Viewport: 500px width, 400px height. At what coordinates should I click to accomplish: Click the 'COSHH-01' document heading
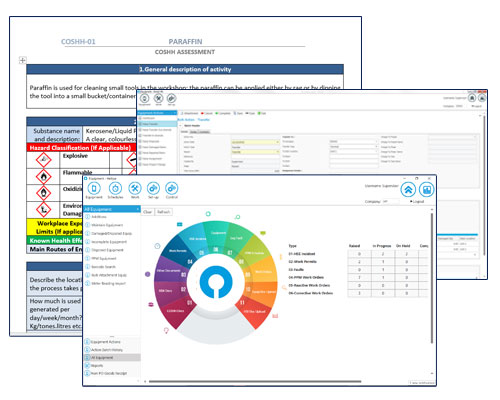(x=78, y=42)
